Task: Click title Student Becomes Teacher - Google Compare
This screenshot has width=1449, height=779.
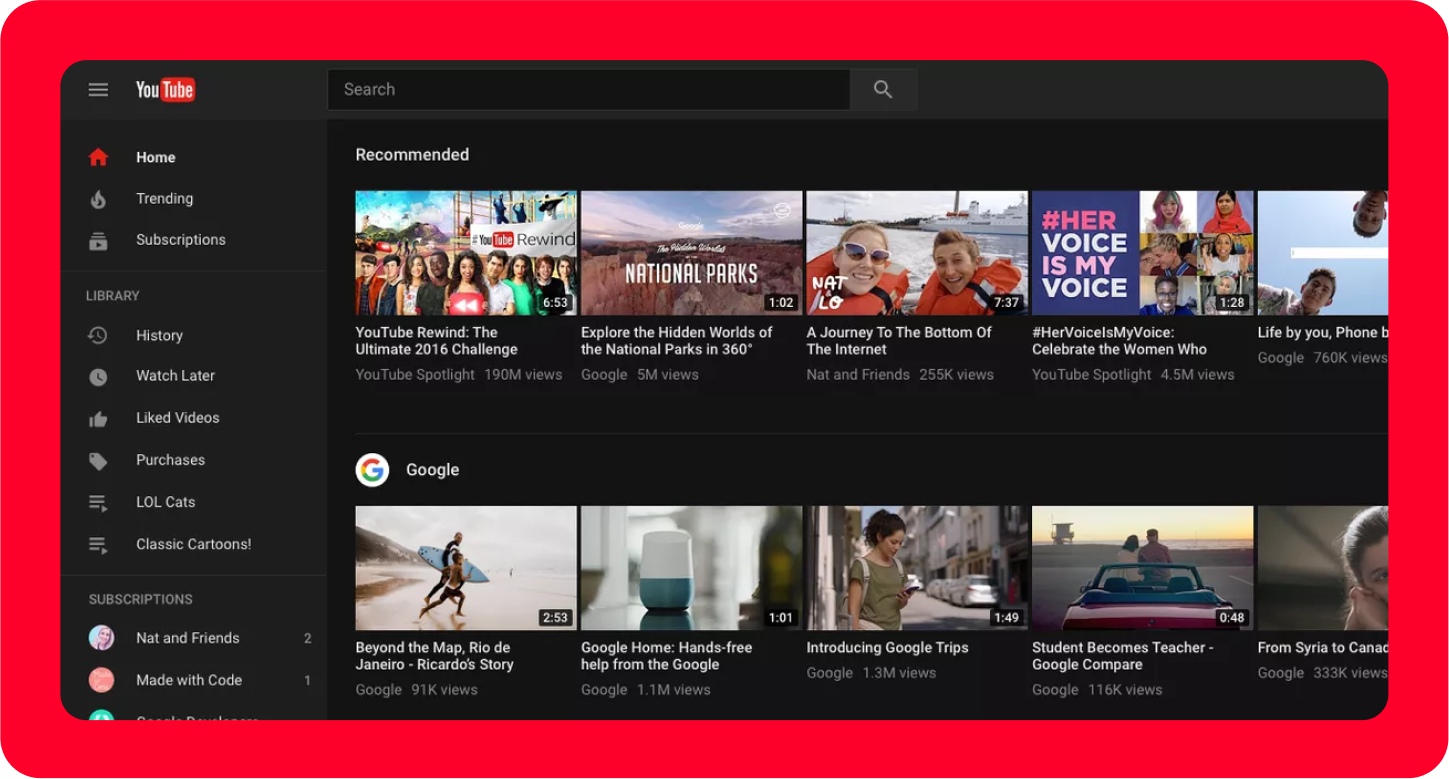Action: point(1123,656)
